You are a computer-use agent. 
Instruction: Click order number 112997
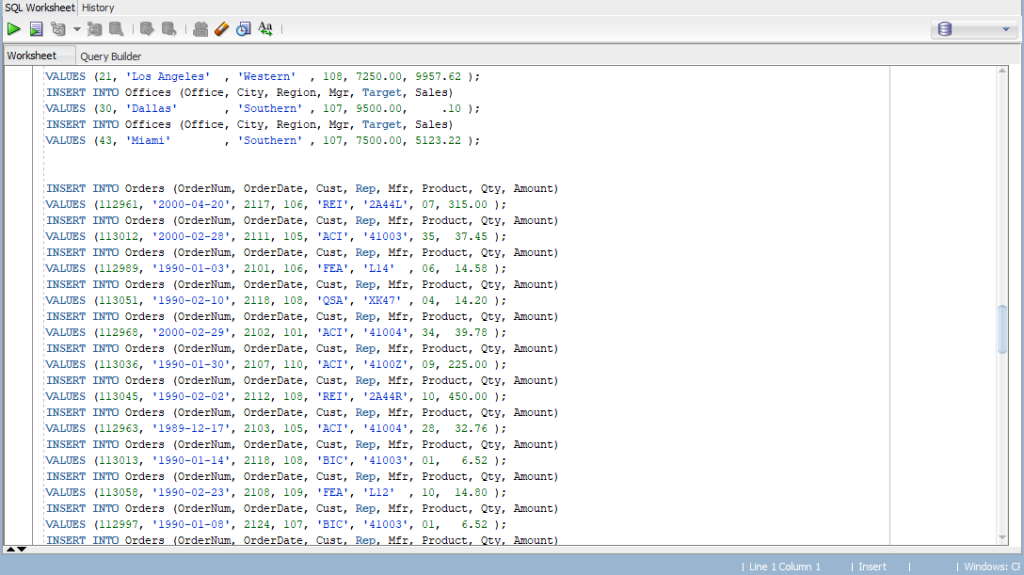click(x=118, y=525)
